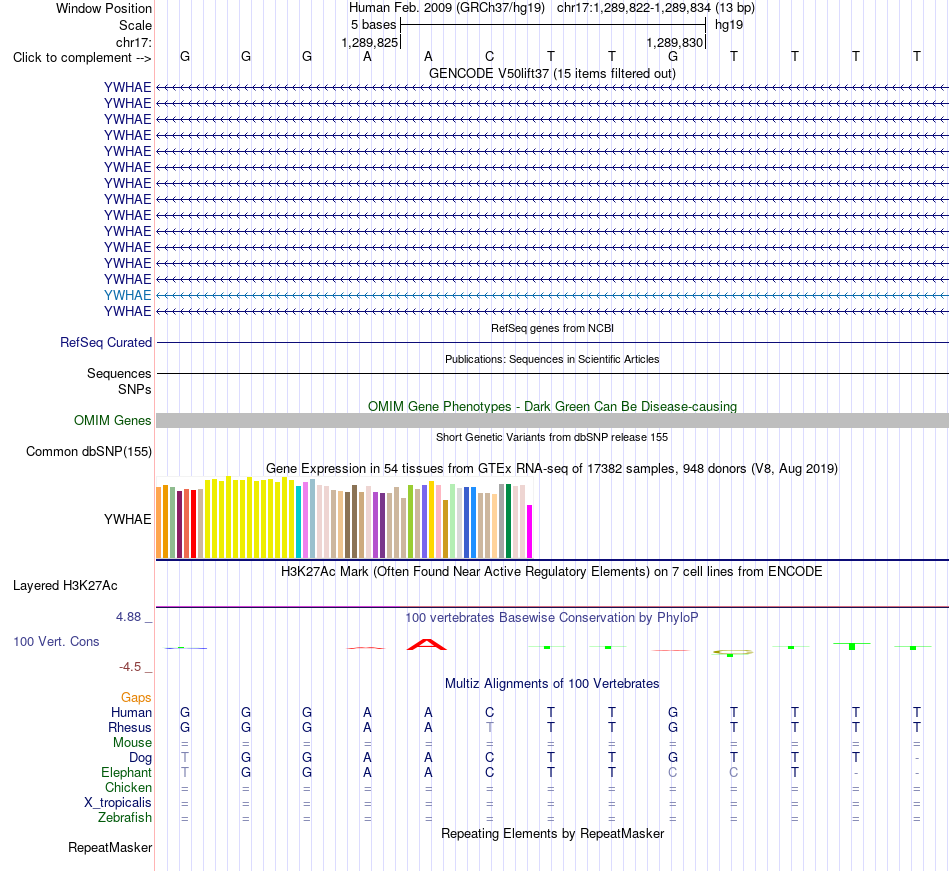
Task: Click the 1,289,825 position label
Action: (x=370, y=43)
